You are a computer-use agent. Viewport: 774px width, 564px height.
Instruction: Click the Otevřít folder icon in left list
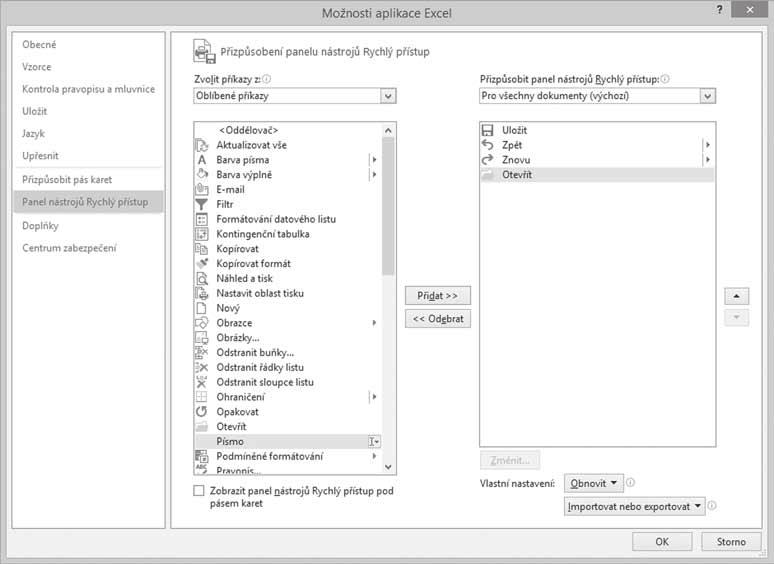[202, 426]
